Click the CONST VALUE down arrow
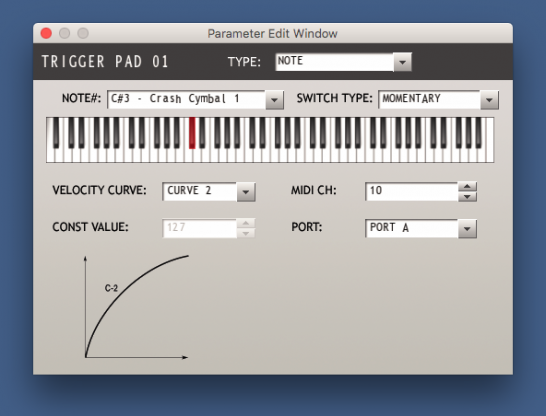Viewport: 546px width, 416px height. [x=246, y=233]
